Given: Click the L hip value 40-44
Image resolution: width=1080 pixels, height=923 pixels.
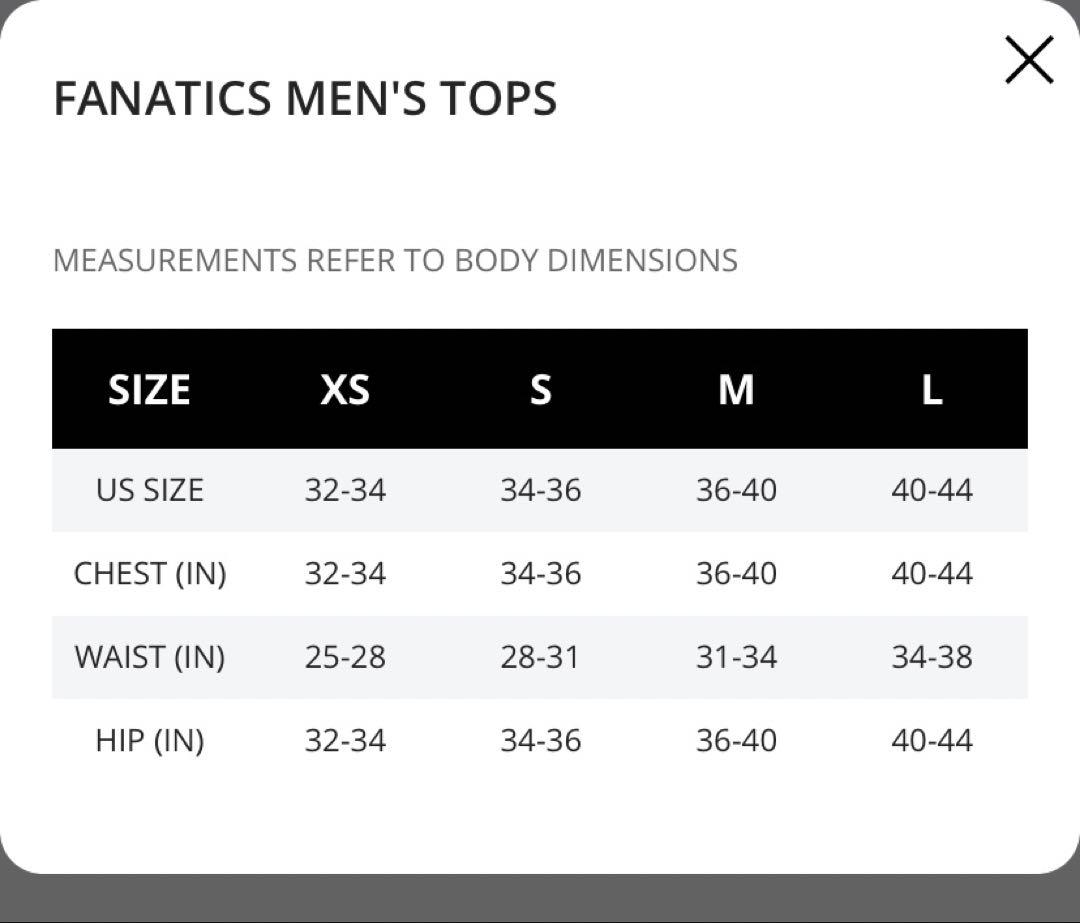Looking at the screenshot, I should [x=932, y=740].
